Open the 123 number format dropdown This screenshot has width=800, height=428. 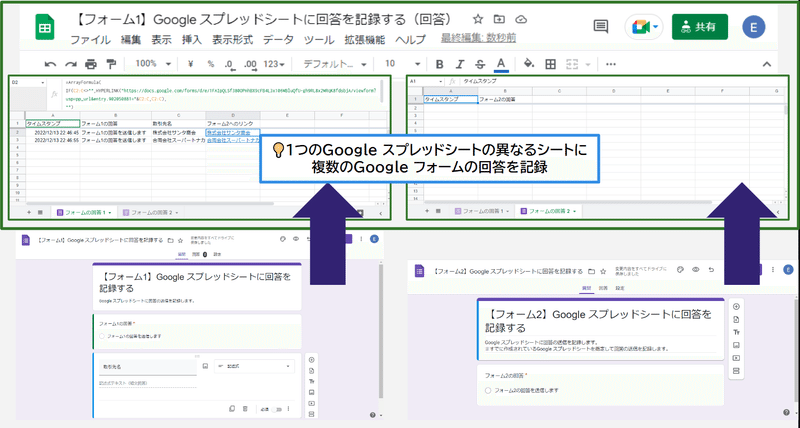coord(274,64)
